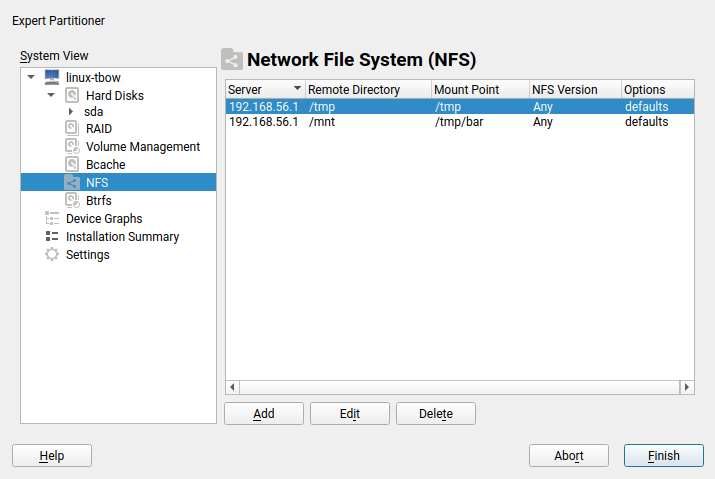Click the Hard Disks drive icon

(72, 96)
